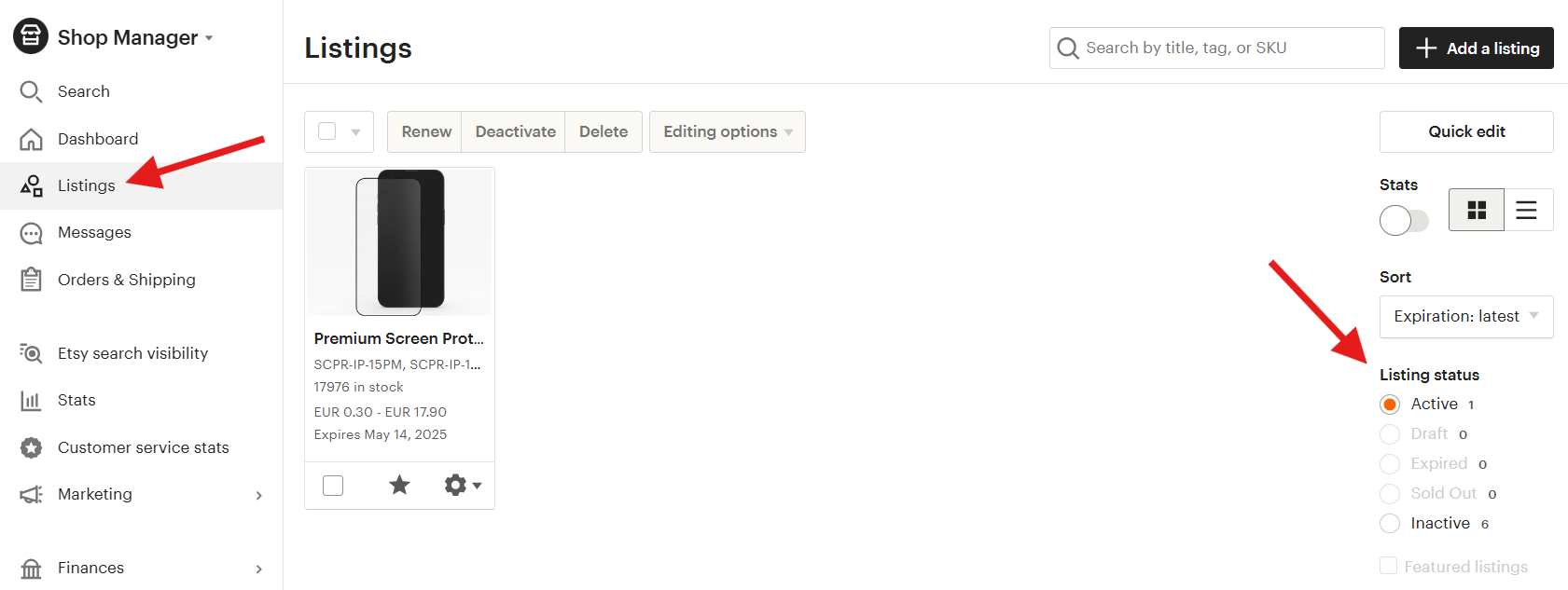Screen dimensions: 1568x590
Task: Toggle the Stats switch on
Action: pyautogui.click(x=1403, y=221)
